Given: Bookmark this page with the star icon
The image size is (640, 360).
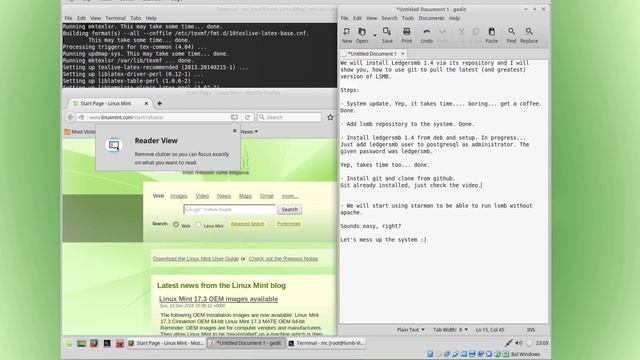Looking at the screenshot, I should point(330,117).
